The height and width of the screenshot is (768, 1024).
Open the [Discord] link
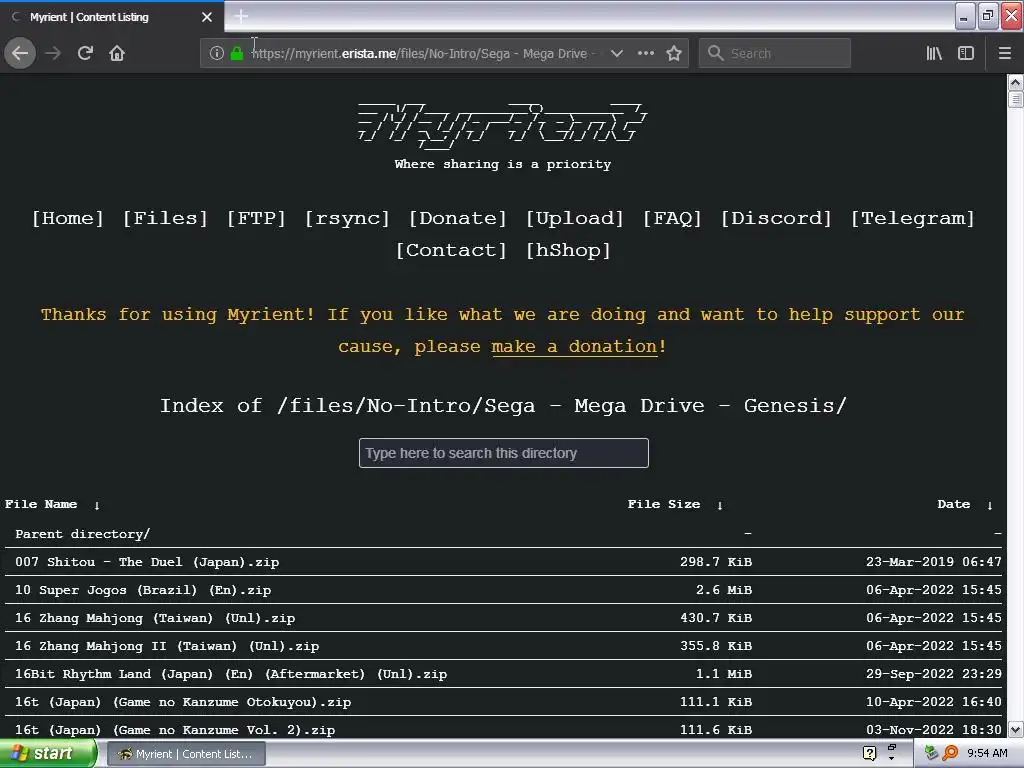click(776, 218)
